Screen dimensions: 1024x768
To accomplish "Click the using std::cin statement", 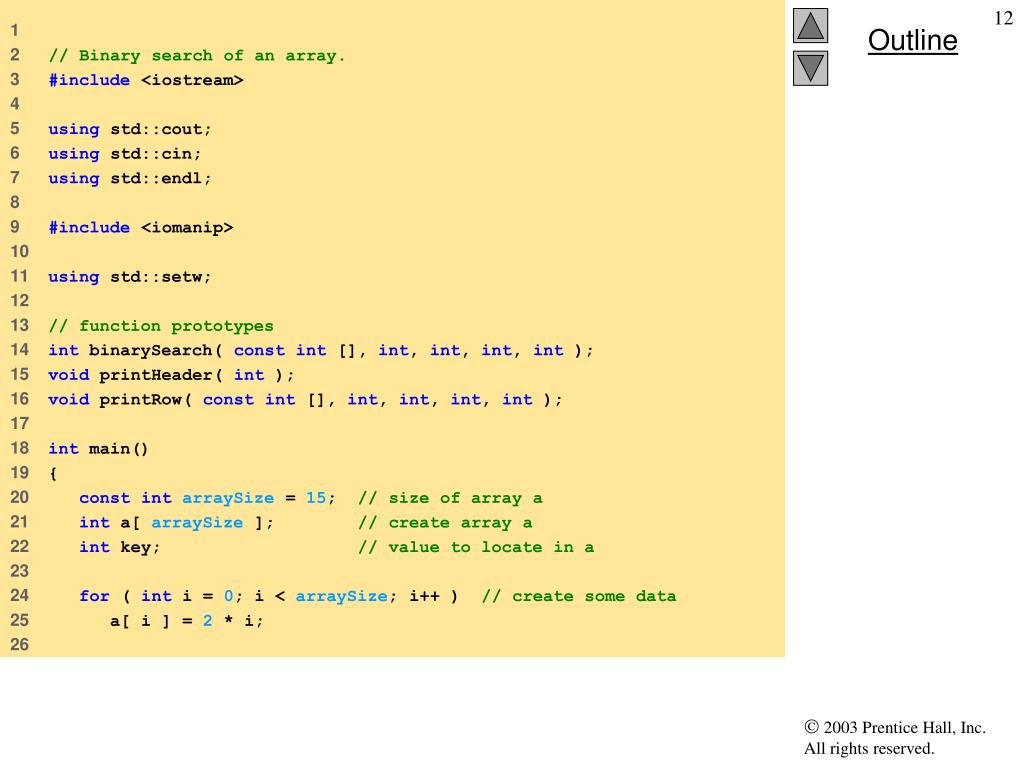I will 125,154.
